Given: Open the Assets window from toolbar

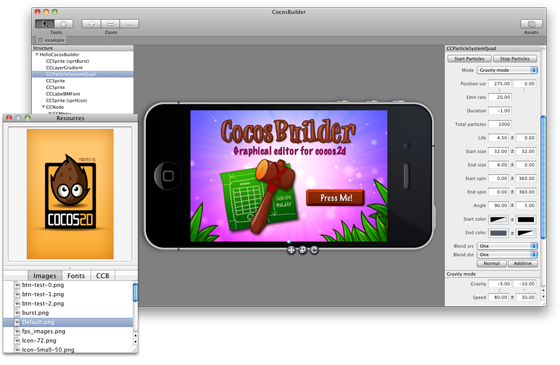Looking at the screenshot, I should coord(531,24).
